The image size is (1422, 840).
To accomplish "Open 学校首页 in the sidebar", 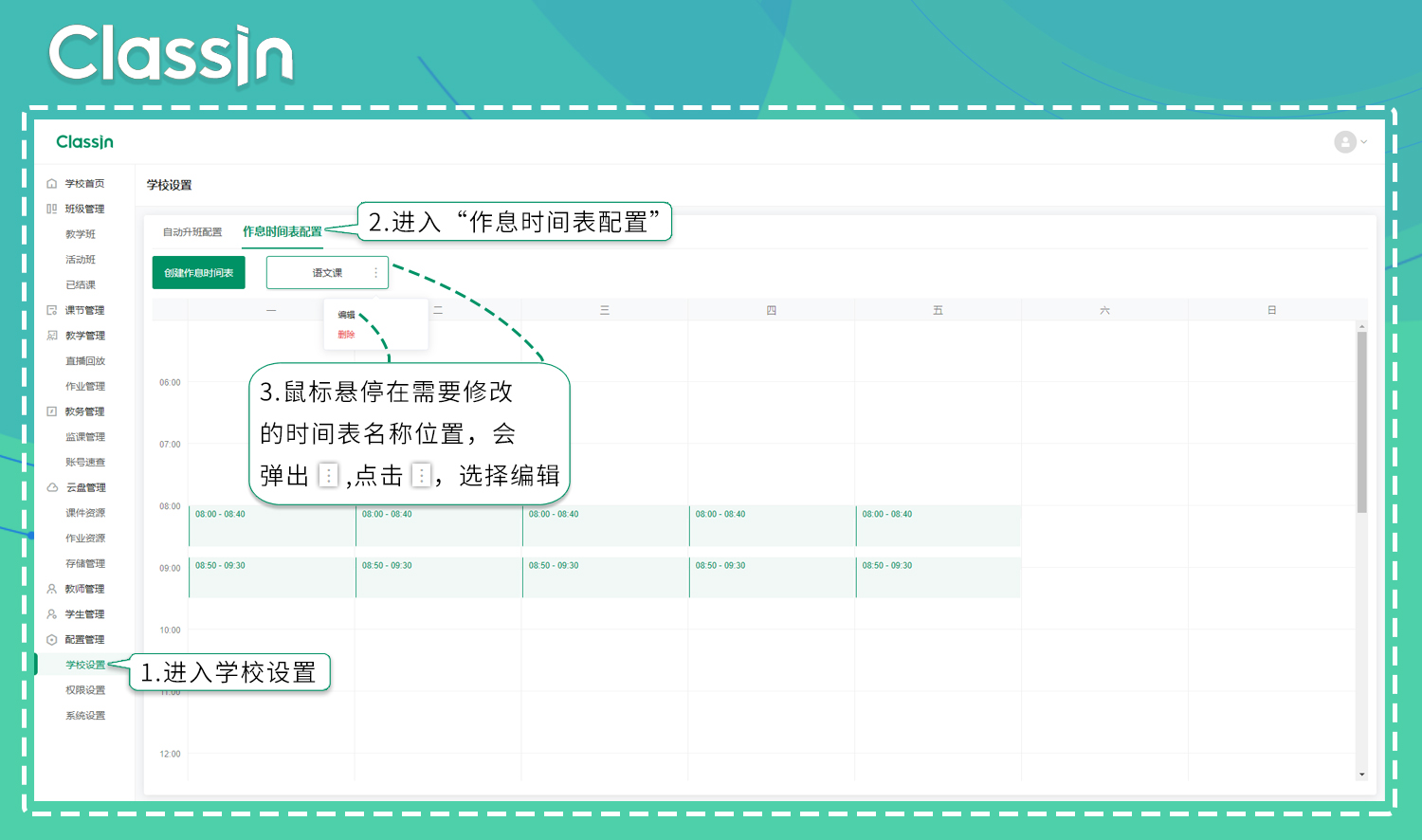I will coord(84,184).
